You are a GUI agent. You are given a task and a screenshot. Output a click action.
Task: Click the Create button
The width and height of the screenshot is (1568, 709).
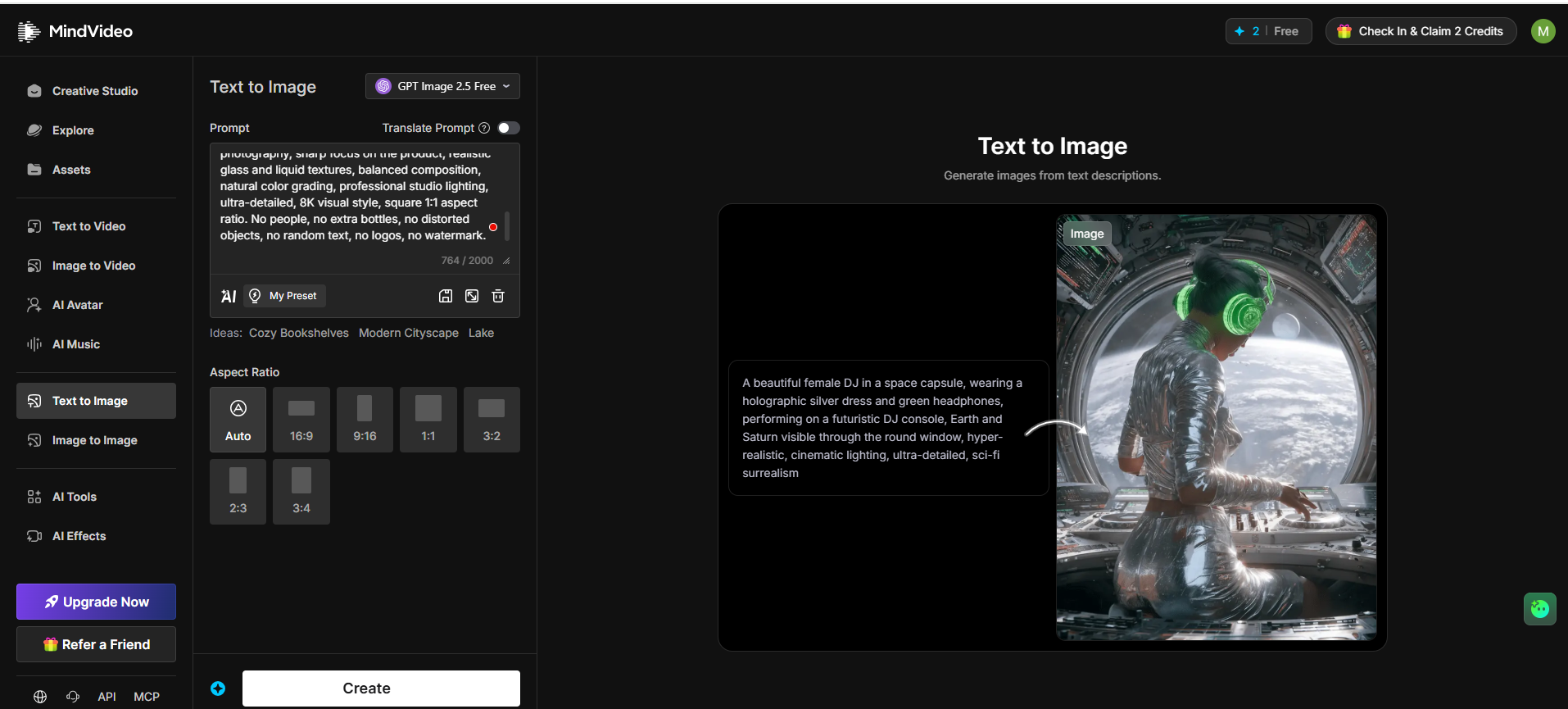point(381,689)
